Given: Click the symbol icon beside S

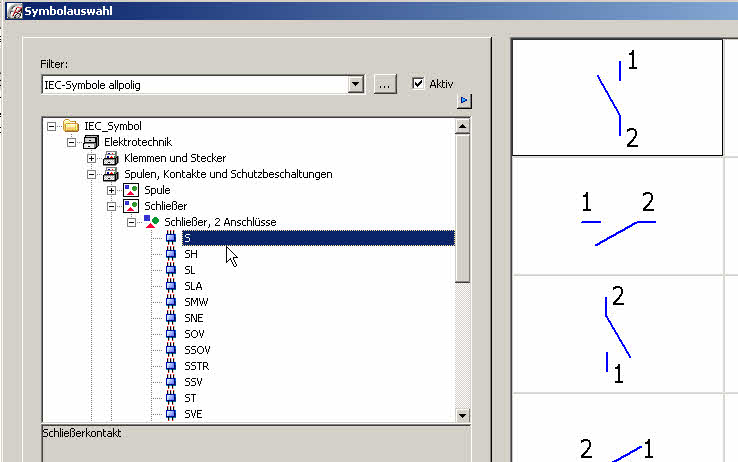Looking at the screenshot, I should pos(171,238).
